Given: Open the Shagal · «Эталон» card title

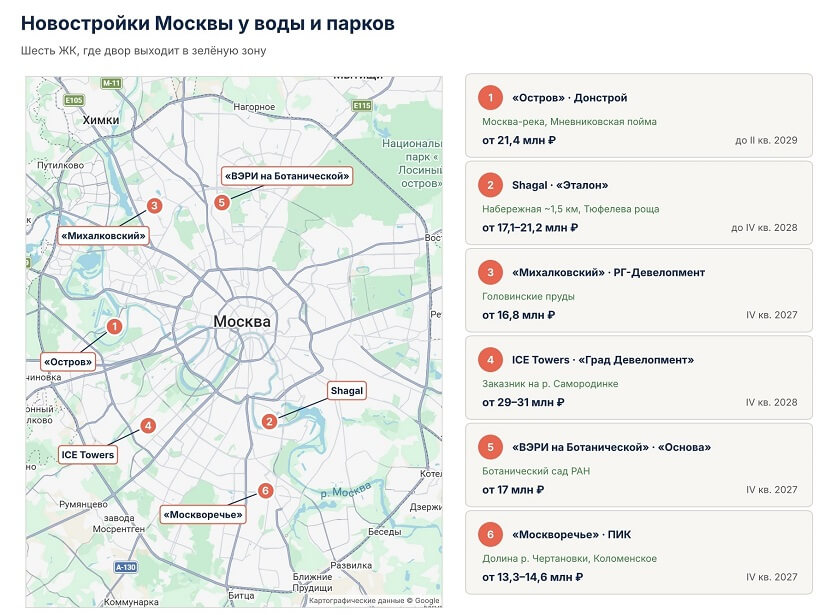Looking at the screenshot, I should pyautogui.click(x=560, y=185).
